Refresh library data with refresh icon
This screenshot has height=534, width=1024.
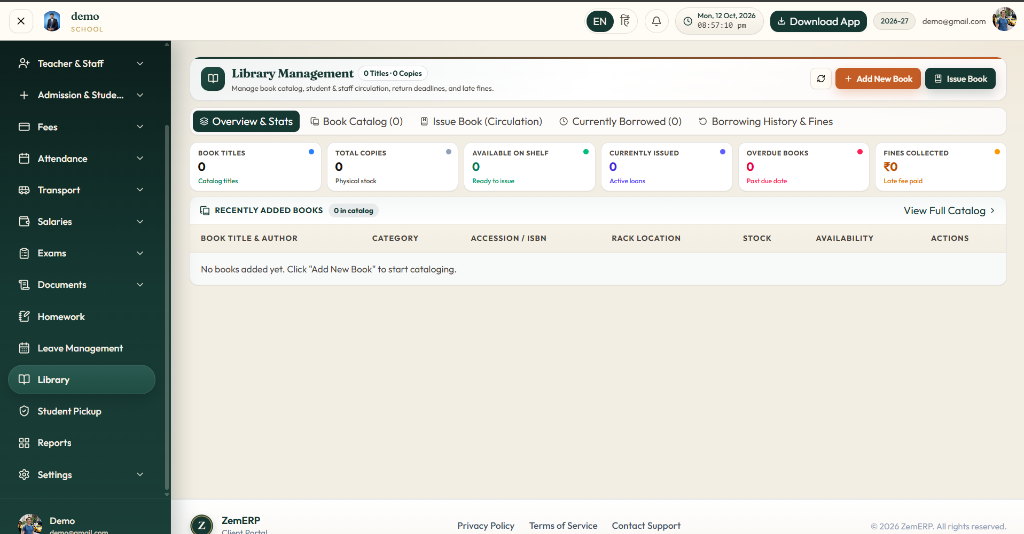click(x=821, y=78)
